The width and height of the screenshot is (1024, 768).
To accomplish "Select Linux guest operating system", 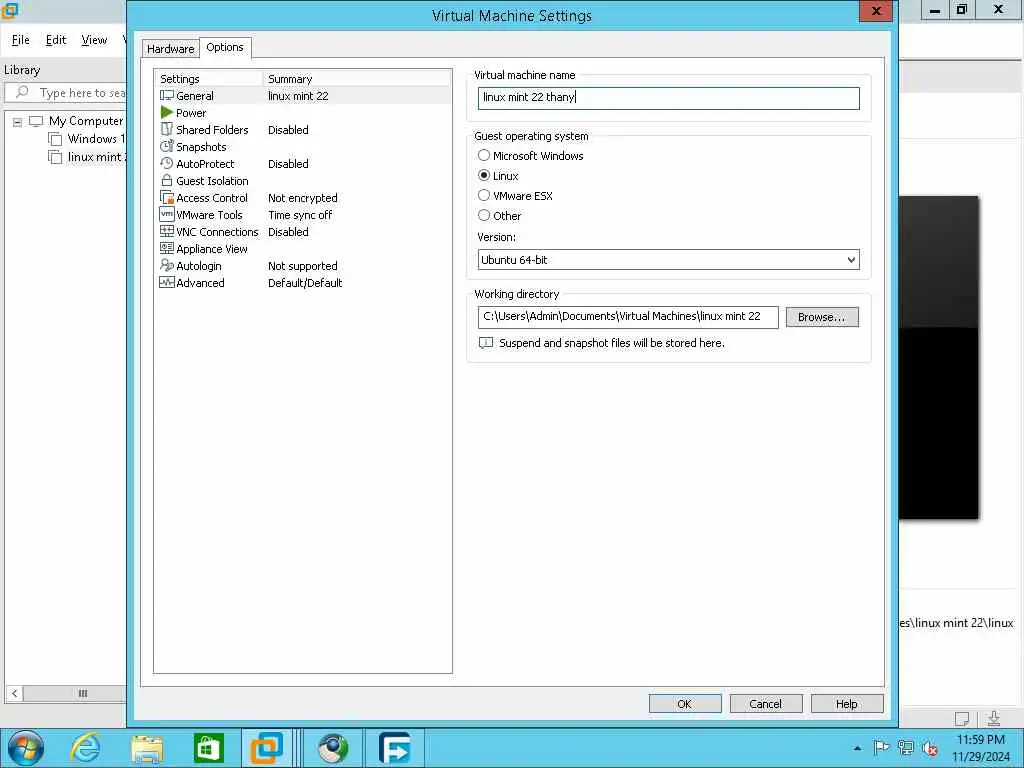I will pyautogui.click(x=484, y=175).
